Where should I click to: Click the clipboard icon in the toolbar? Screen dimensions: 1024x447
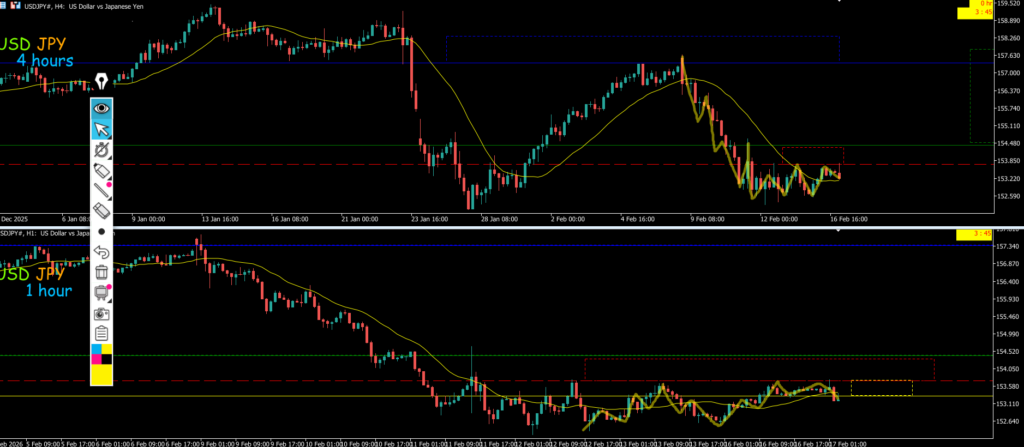101,333
